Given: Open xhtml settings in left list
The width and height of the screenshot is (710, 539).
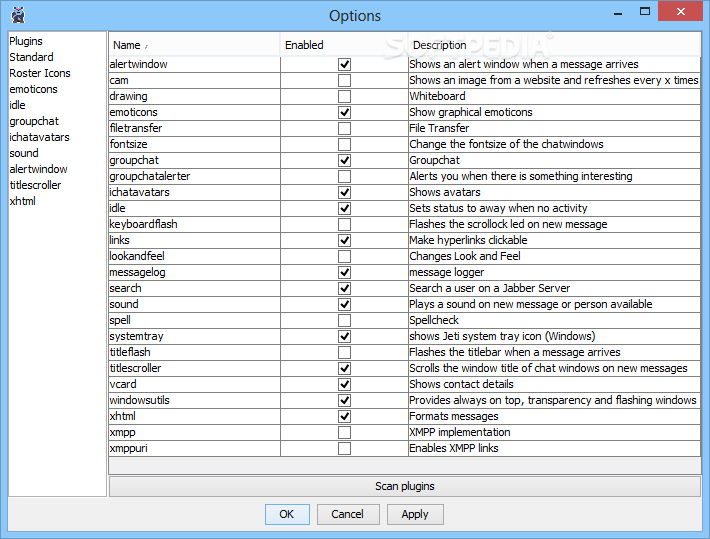Looking at the screenshot, I should pos(22,201).
